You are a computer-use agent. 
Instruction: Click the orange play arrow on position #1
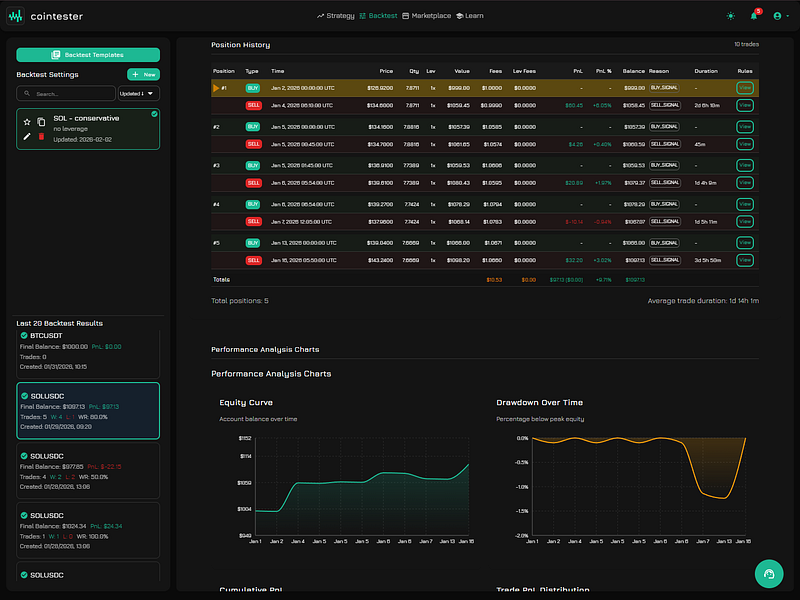point(216,88)
